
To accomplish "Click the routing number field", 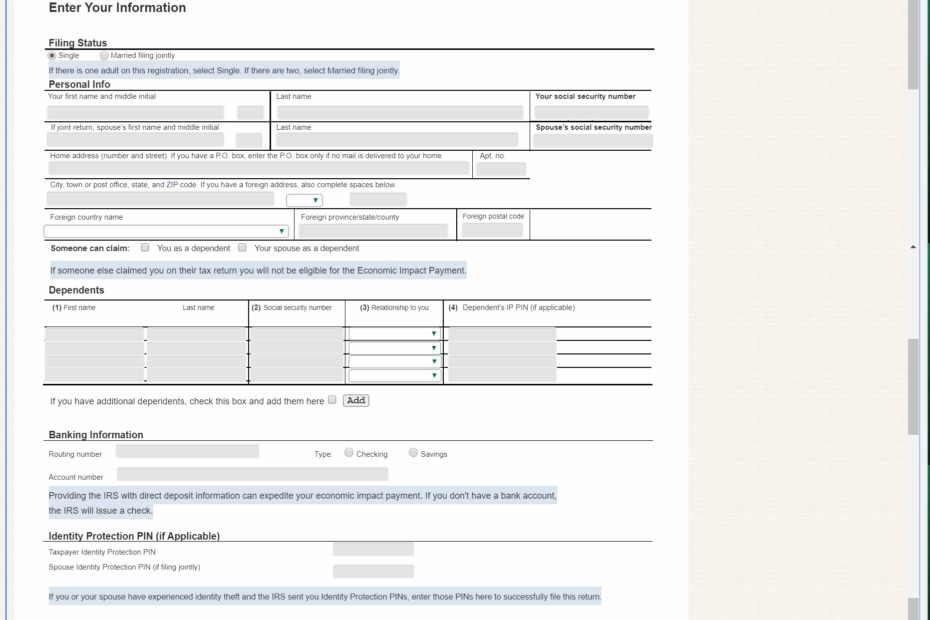I will click(187, 450).
